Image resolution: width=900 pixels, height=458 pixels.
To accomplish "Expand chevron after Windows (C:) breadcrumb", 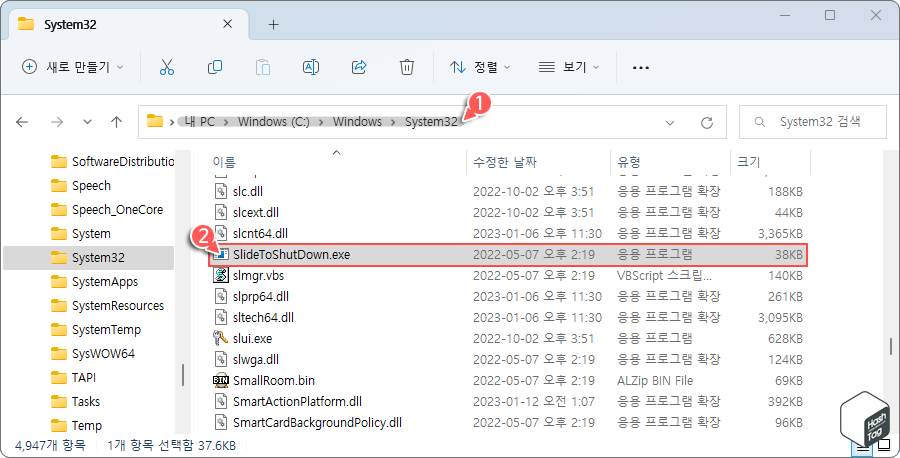I will click(x=321, y=122).
